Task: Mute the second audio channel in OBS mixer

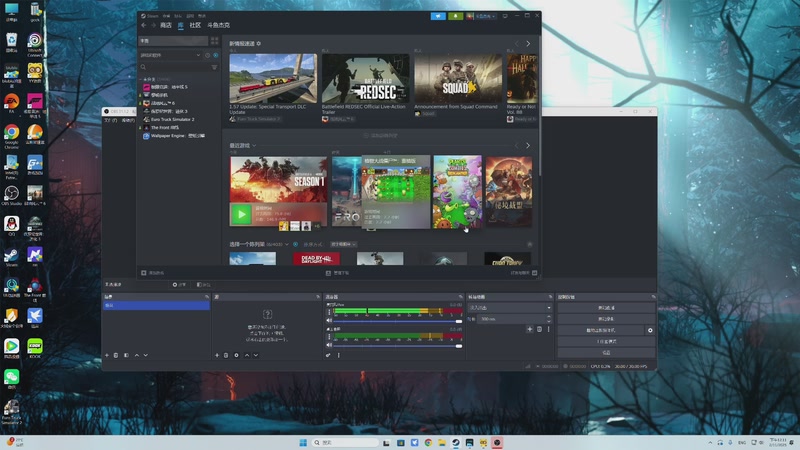Action: [329, 345]
